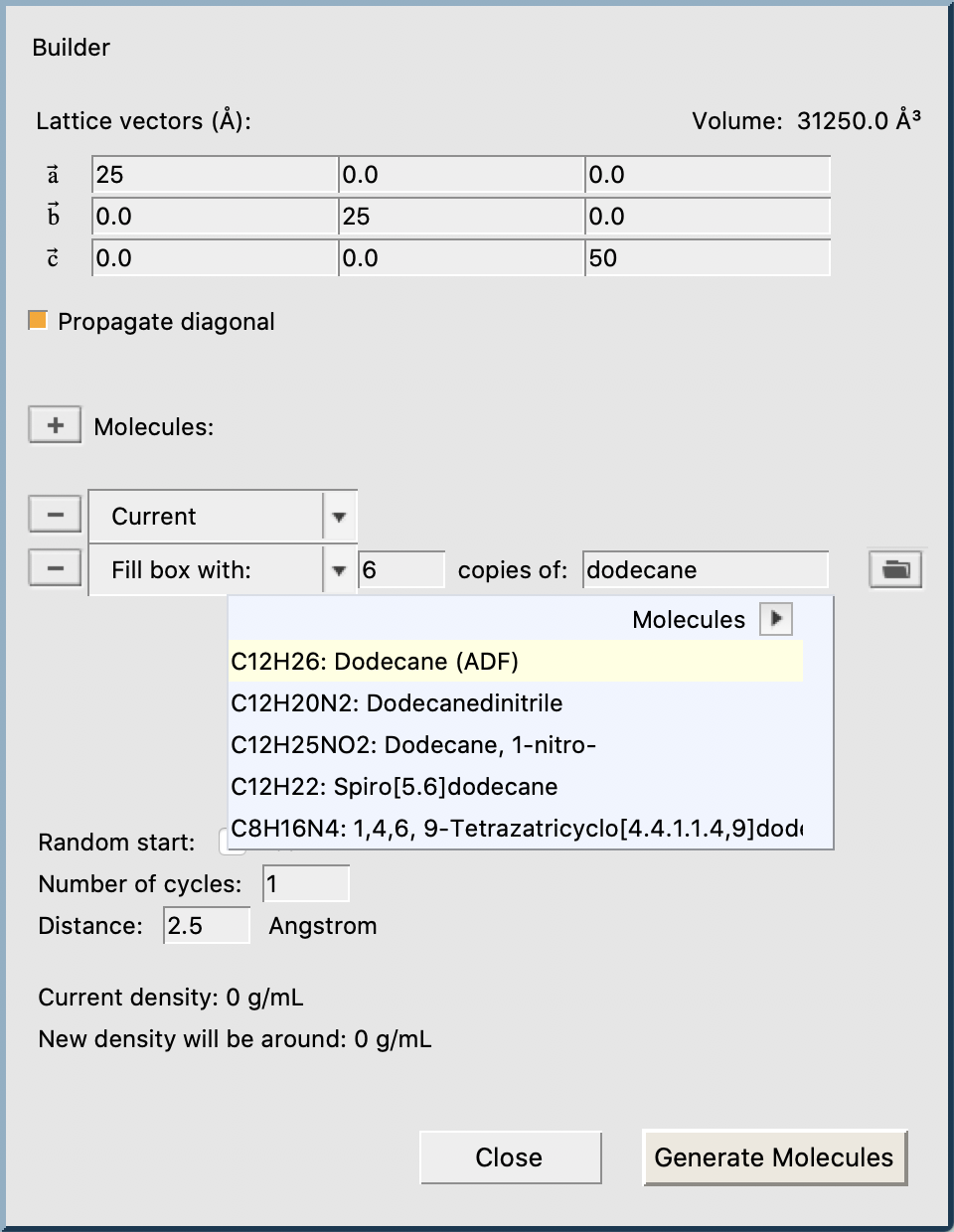
Task: Click the Number of cycles field
Action: pos(305,882)
